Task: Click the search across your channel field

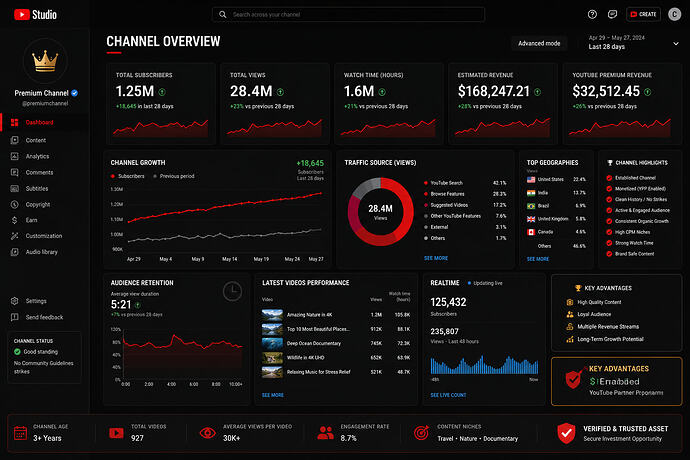Action: click(348, 15)
